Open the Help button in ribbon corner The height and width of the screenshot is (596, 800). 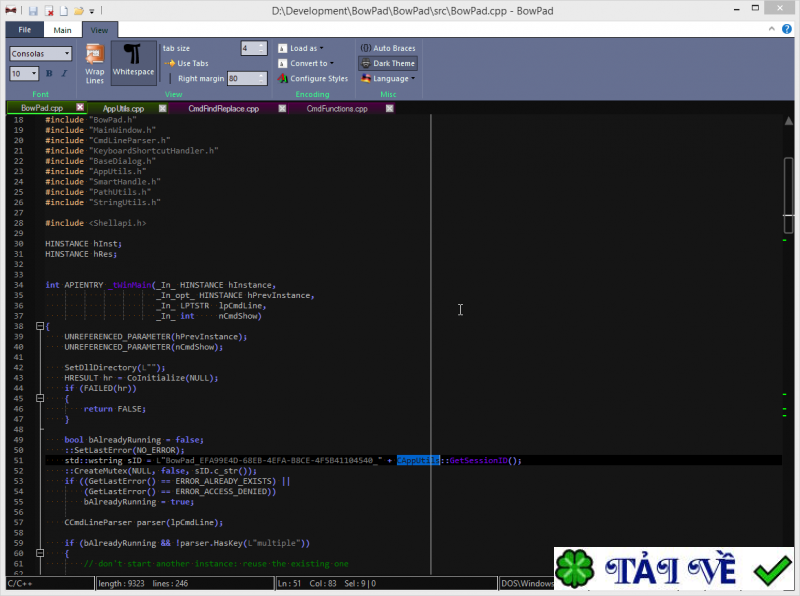click(x=789, y=30)
